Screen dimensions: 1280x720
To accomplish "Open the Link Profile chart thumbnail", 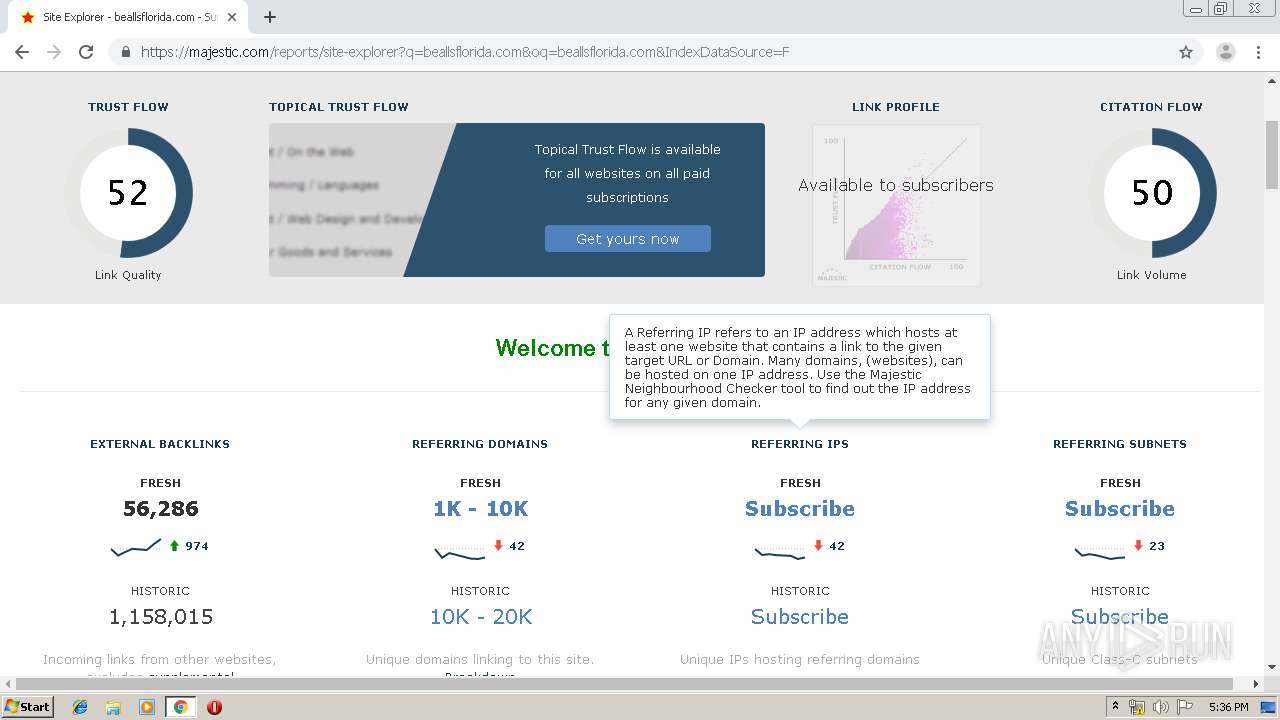I will coord(896,204).
